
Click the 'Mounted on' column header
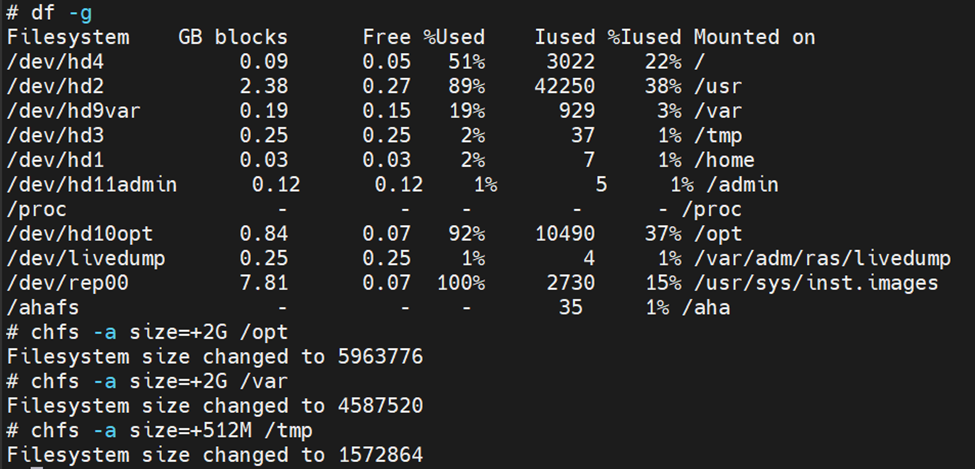coord(754,37)
